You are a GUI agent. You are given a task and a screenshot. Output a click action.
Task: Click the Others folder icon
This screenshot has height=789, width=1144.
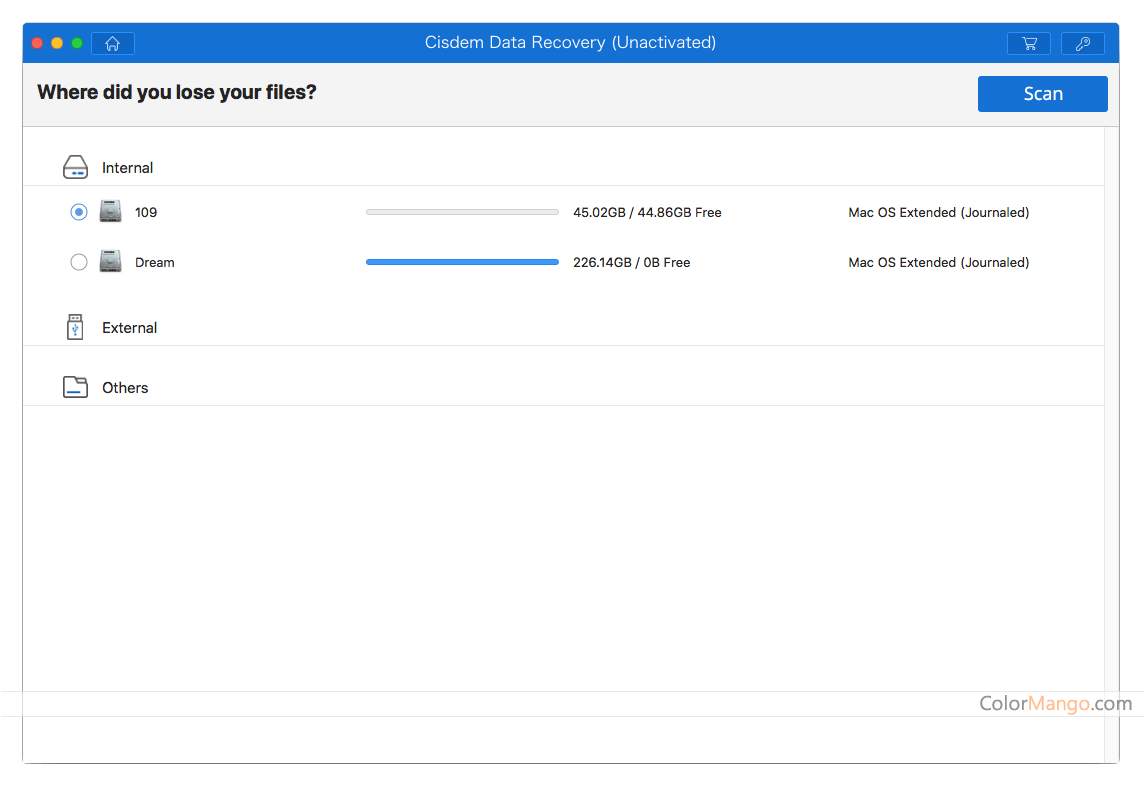[76, 387]
